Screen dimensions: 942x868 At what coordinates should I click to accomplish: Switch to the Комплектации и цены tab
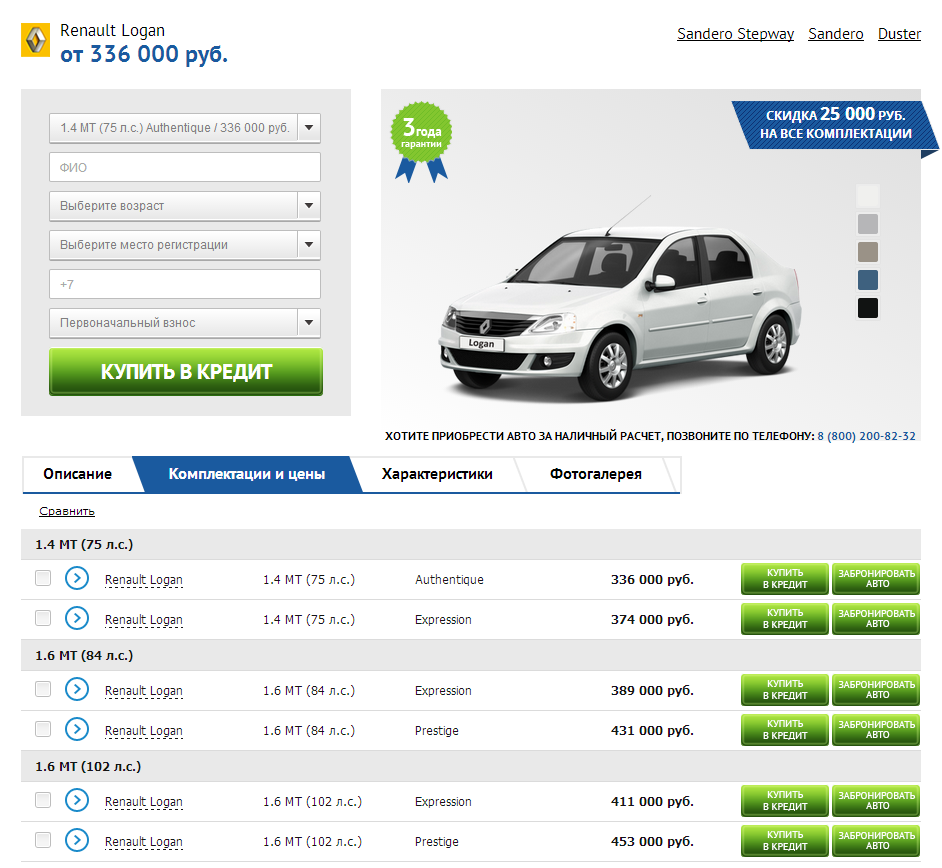(247, 475)
